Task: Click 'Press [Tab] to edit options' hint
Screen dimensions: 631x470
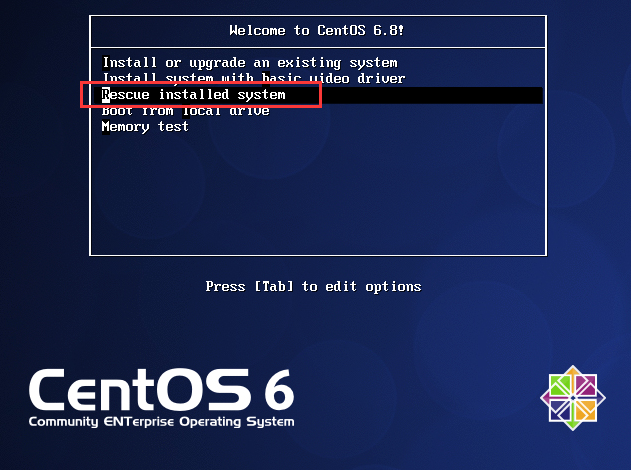Action: (x=313, y=287)
